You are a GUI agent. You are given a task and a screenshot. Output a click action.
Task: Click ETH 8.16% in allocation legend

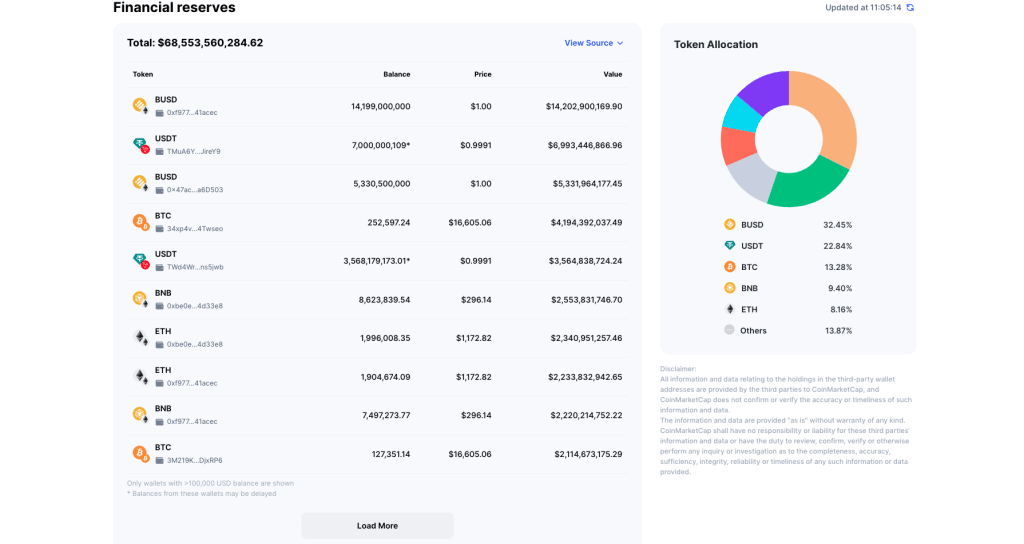[788, 309]
